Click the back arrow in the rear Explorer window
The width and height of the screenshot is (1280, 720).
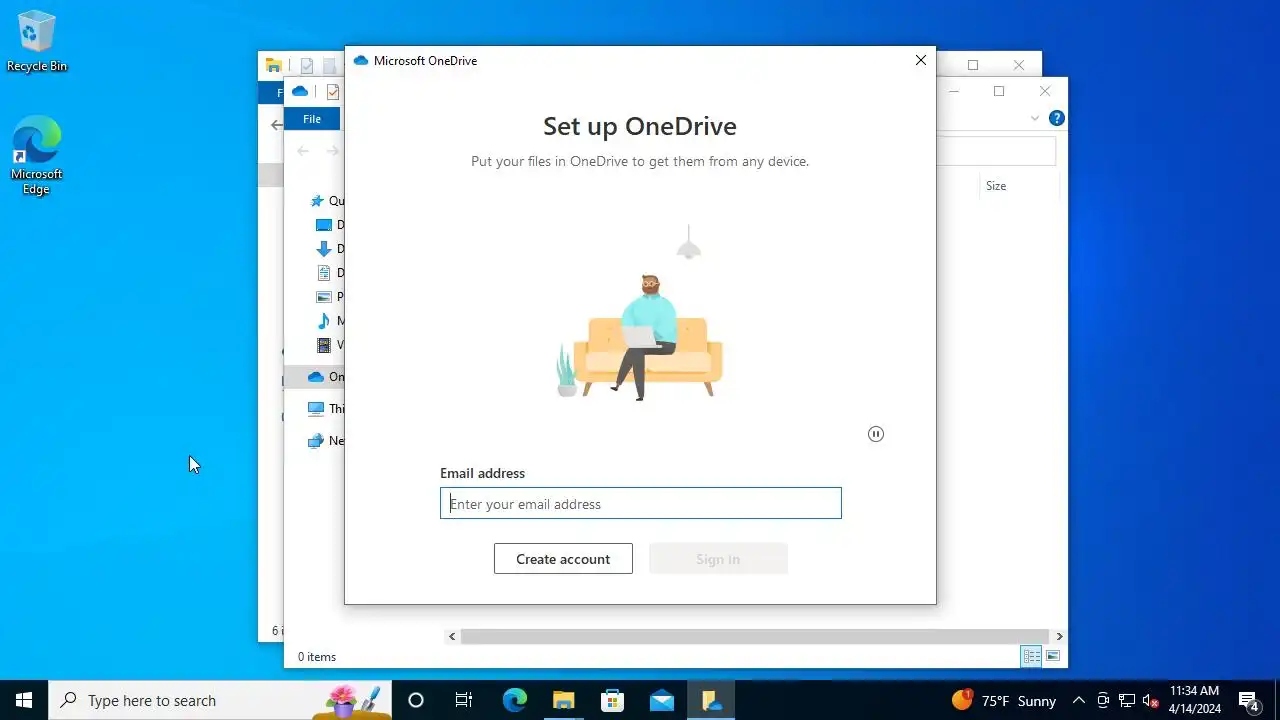click(x=277, y=125)
